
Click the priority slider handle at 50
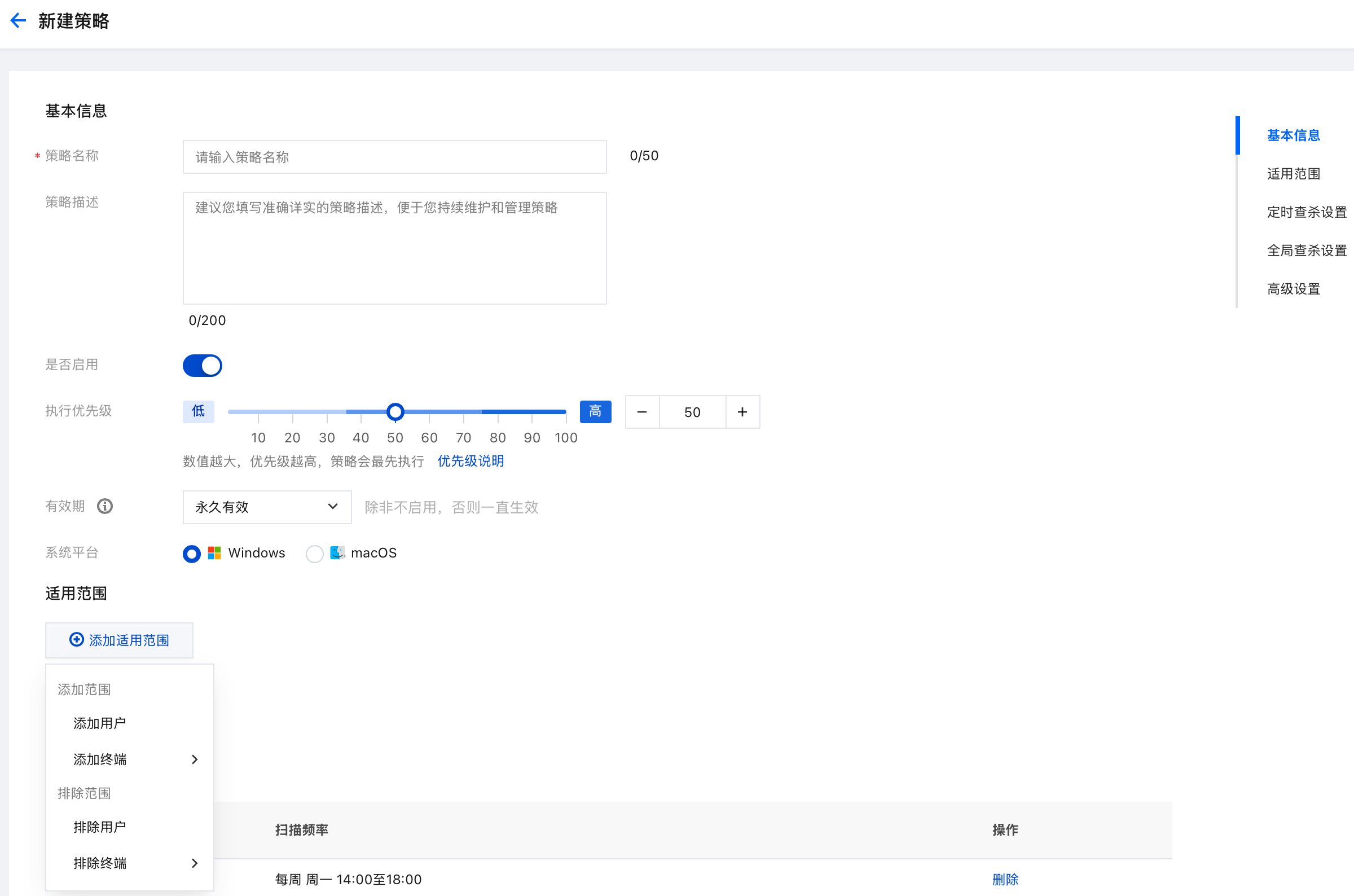pyautogui.click(x=395, y=411)
